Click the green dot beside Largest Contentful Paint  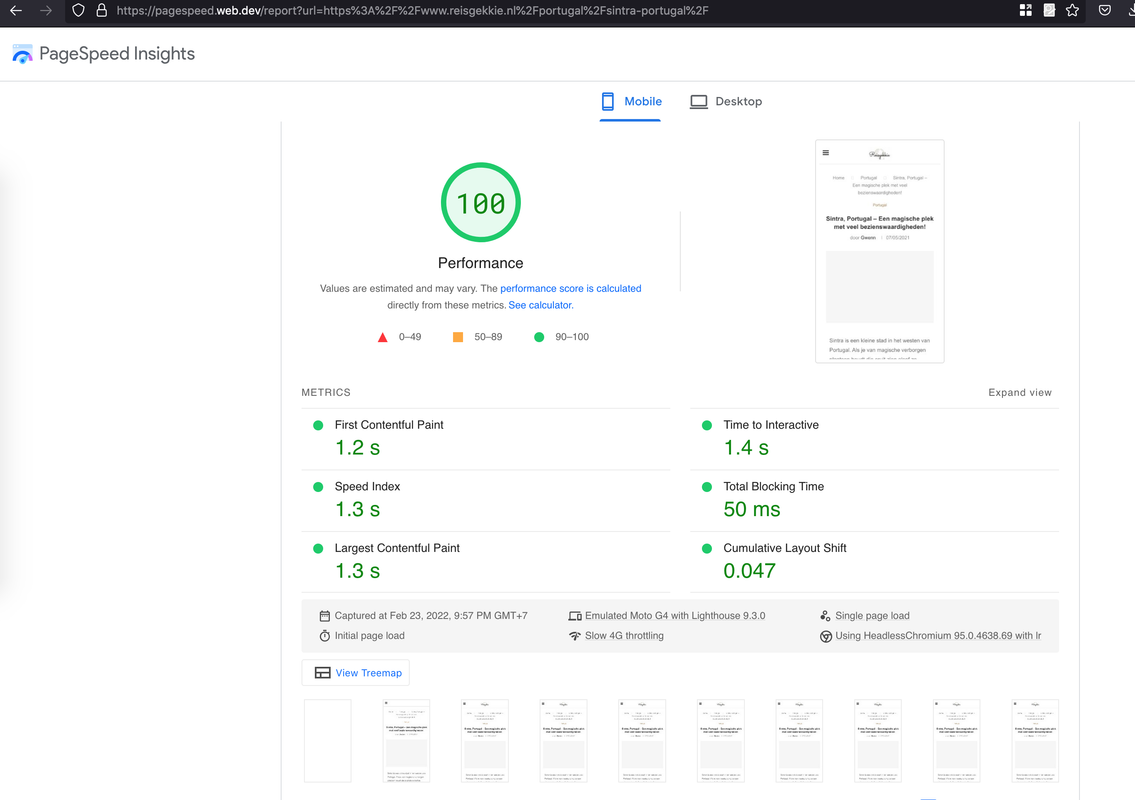click(318, 549)
